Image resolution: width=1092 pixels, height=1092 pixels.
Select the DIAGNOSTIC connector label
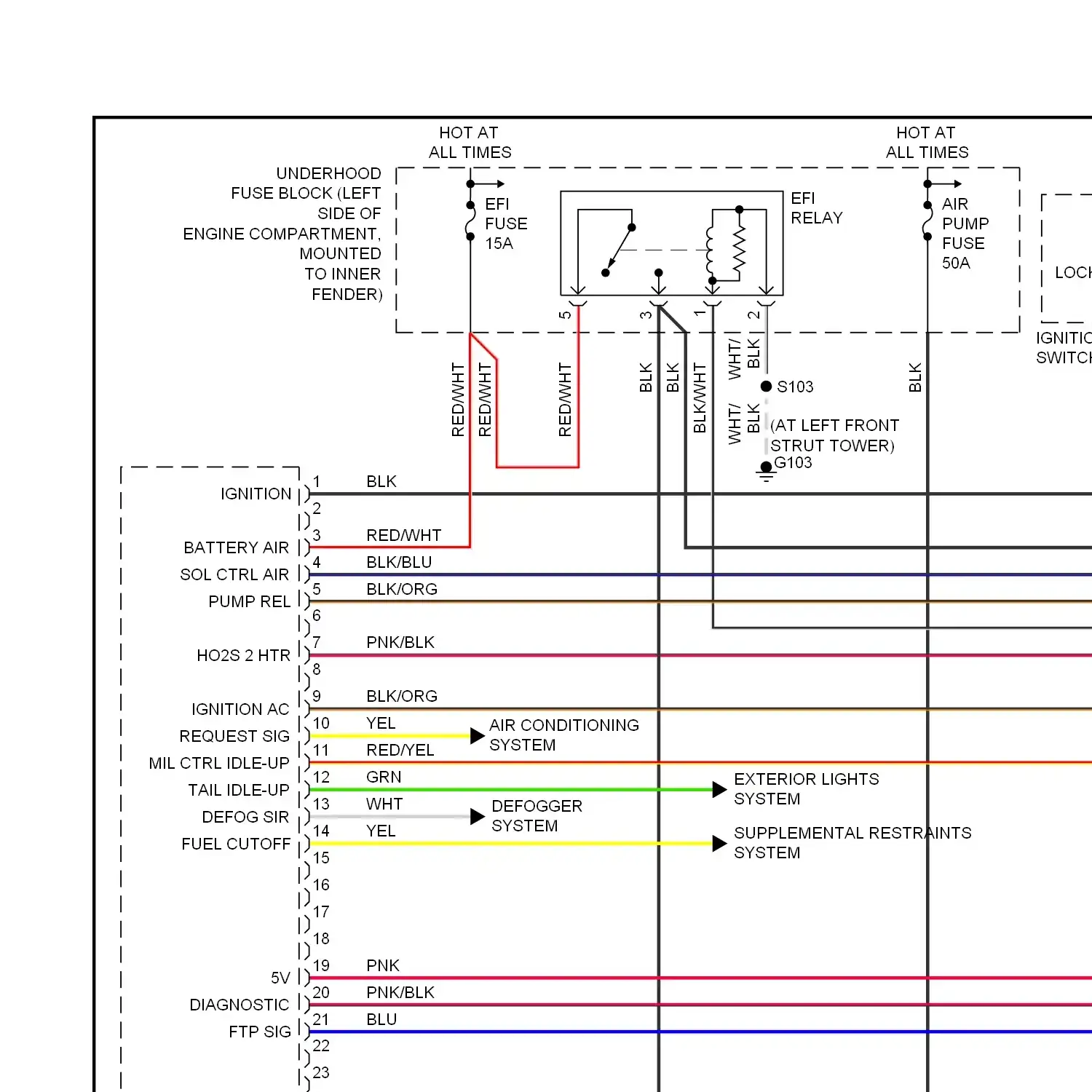[x=240, y=1005]
